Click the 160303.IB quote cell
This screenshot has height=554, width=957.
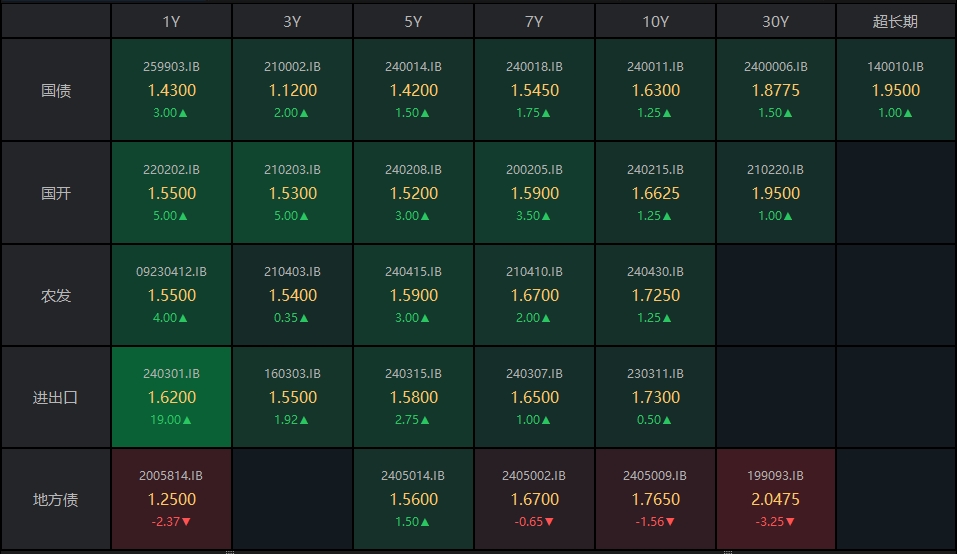(292, 397)
